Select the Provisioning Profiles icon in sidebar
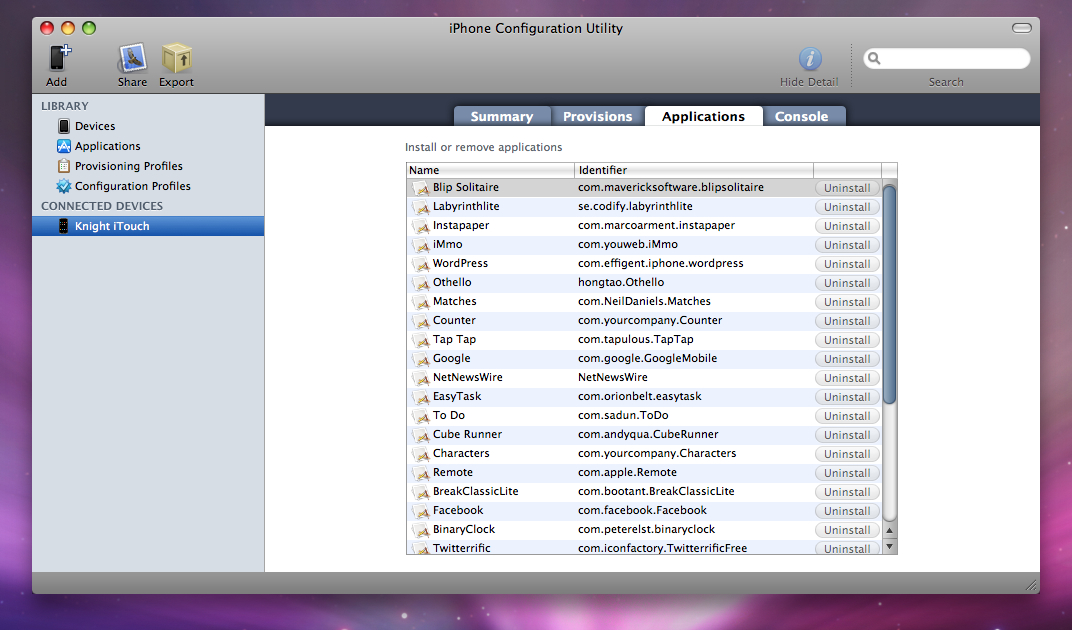 click(64, 166)
